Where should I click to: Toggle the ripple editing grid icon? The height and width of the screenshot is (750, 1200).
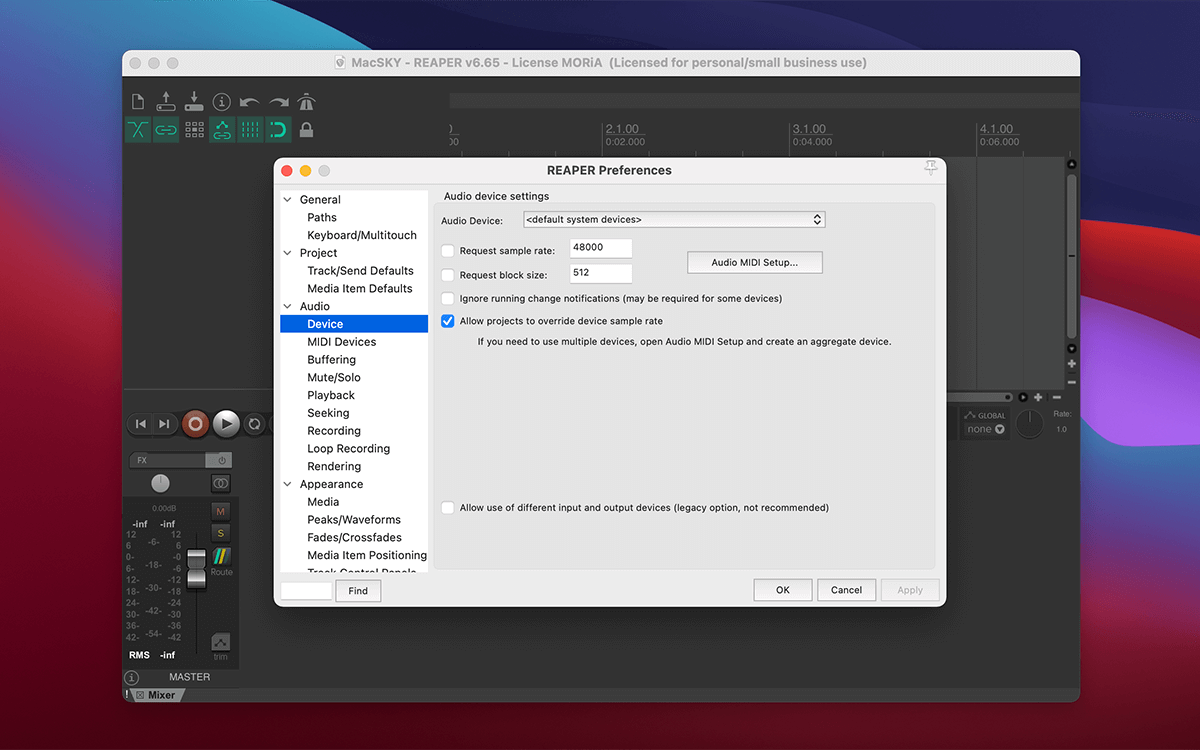click(x=194, y=130)
